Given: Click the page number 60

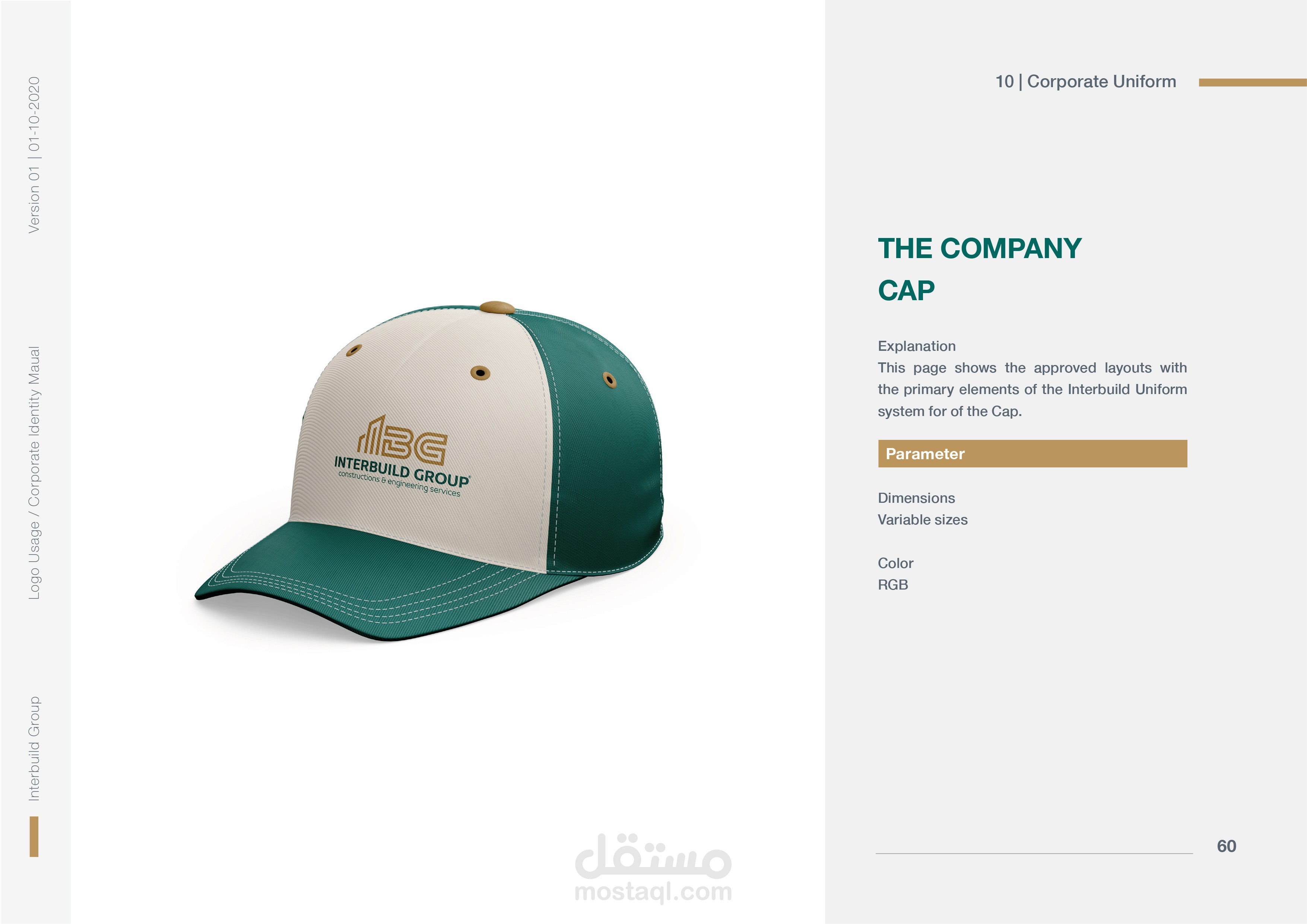Looking at the screenshot, I should click(1227, 846).
